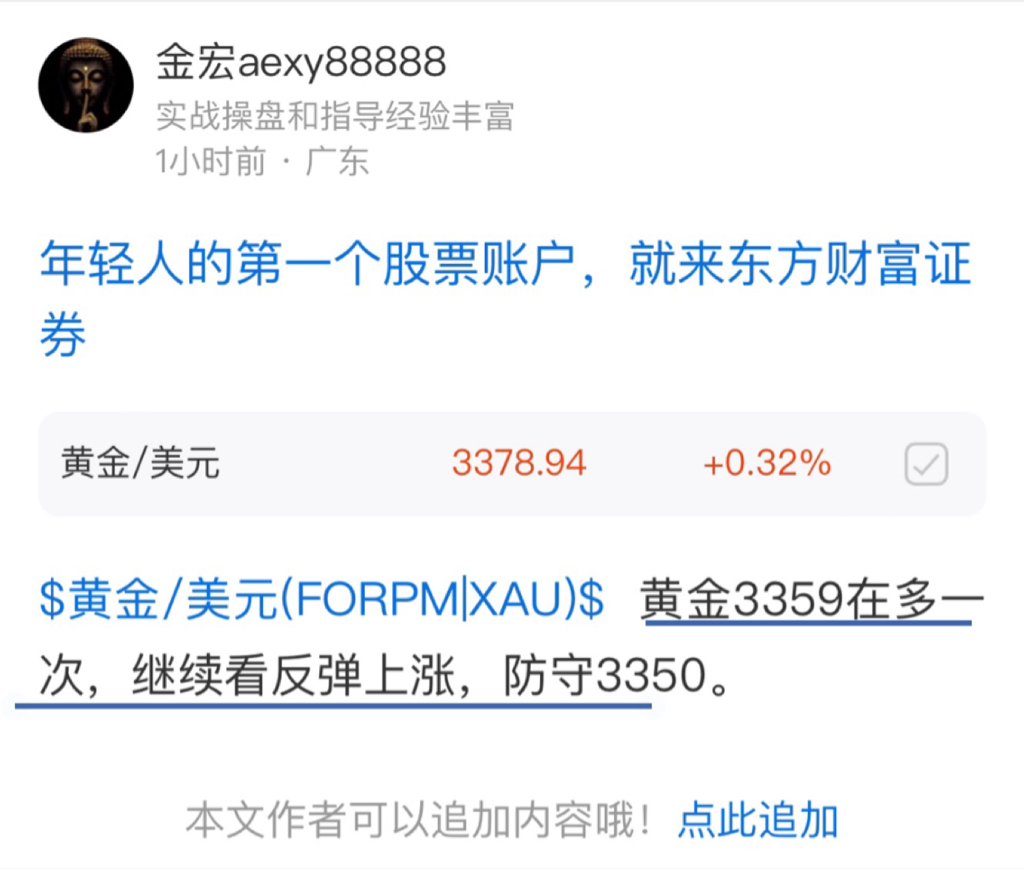Open the 东方财富证券 account promo link

[506, 298]
